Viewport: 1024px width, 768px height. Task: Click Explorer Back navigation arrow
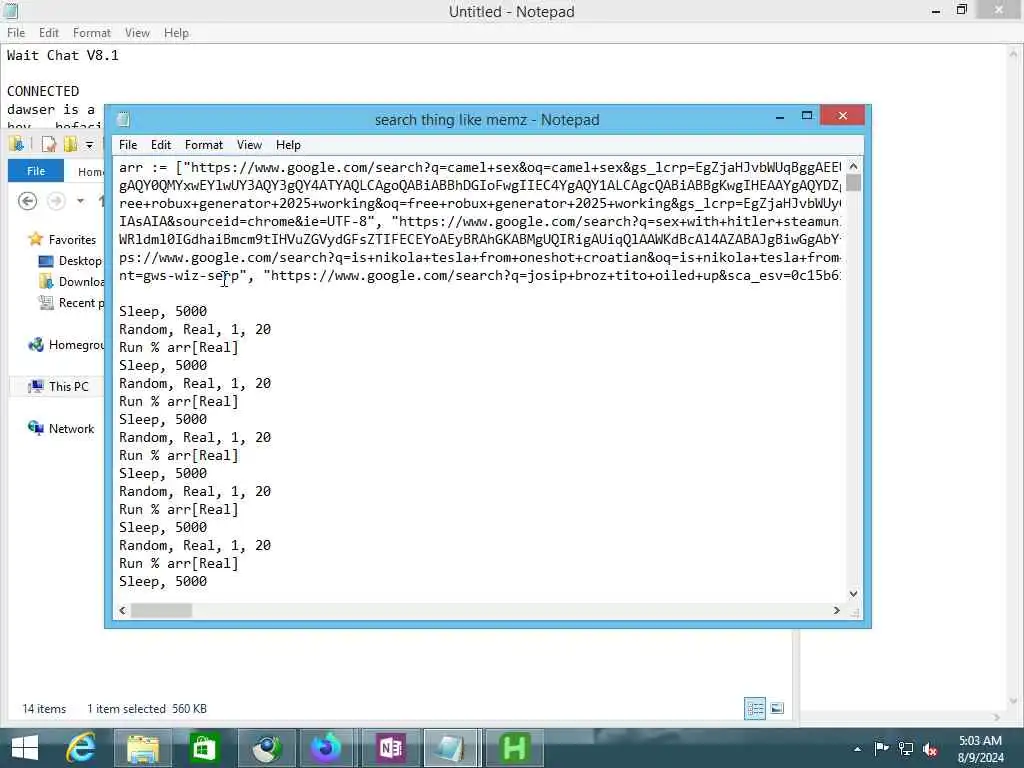27,201
